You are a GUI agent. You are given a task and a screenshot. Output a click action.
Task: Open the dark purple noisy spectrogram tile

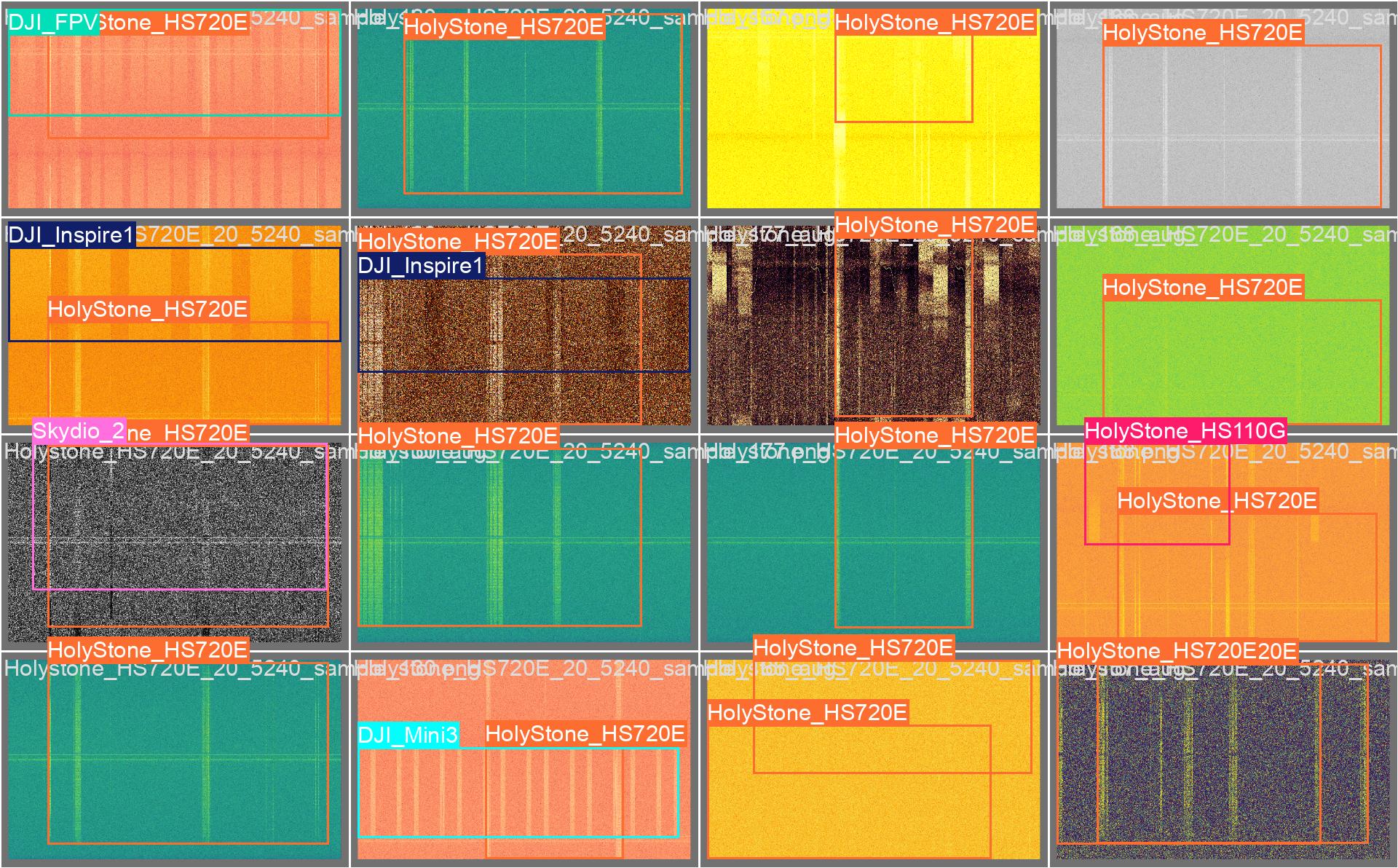1223,765
